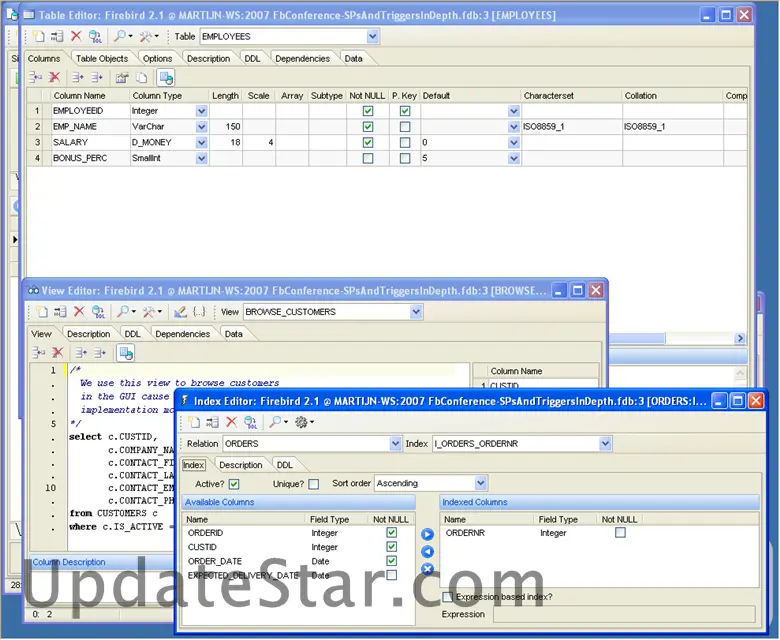This screenshot has height=640, width=780.
Task: Click the curly braces {..} icon in View Editor
Action: click(199, 311)
